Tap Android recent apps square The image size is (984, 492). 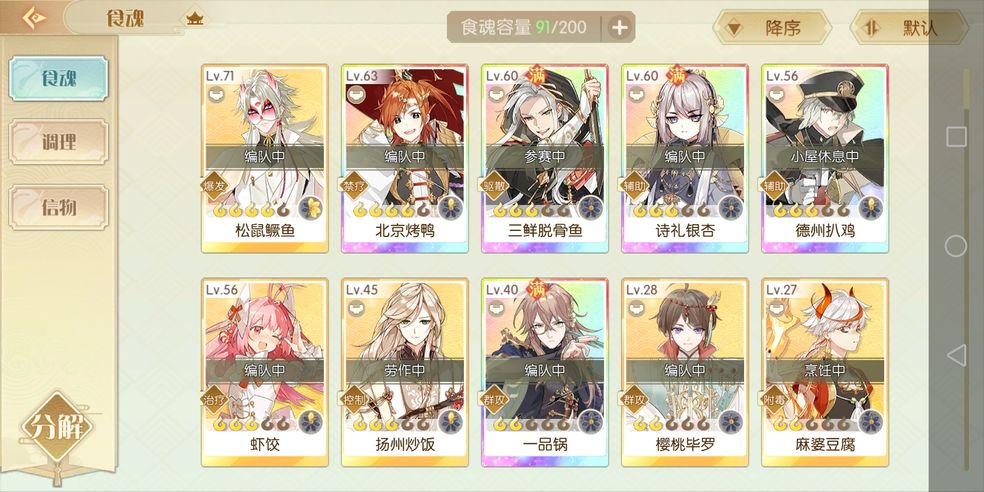click(x=956, y=136)
